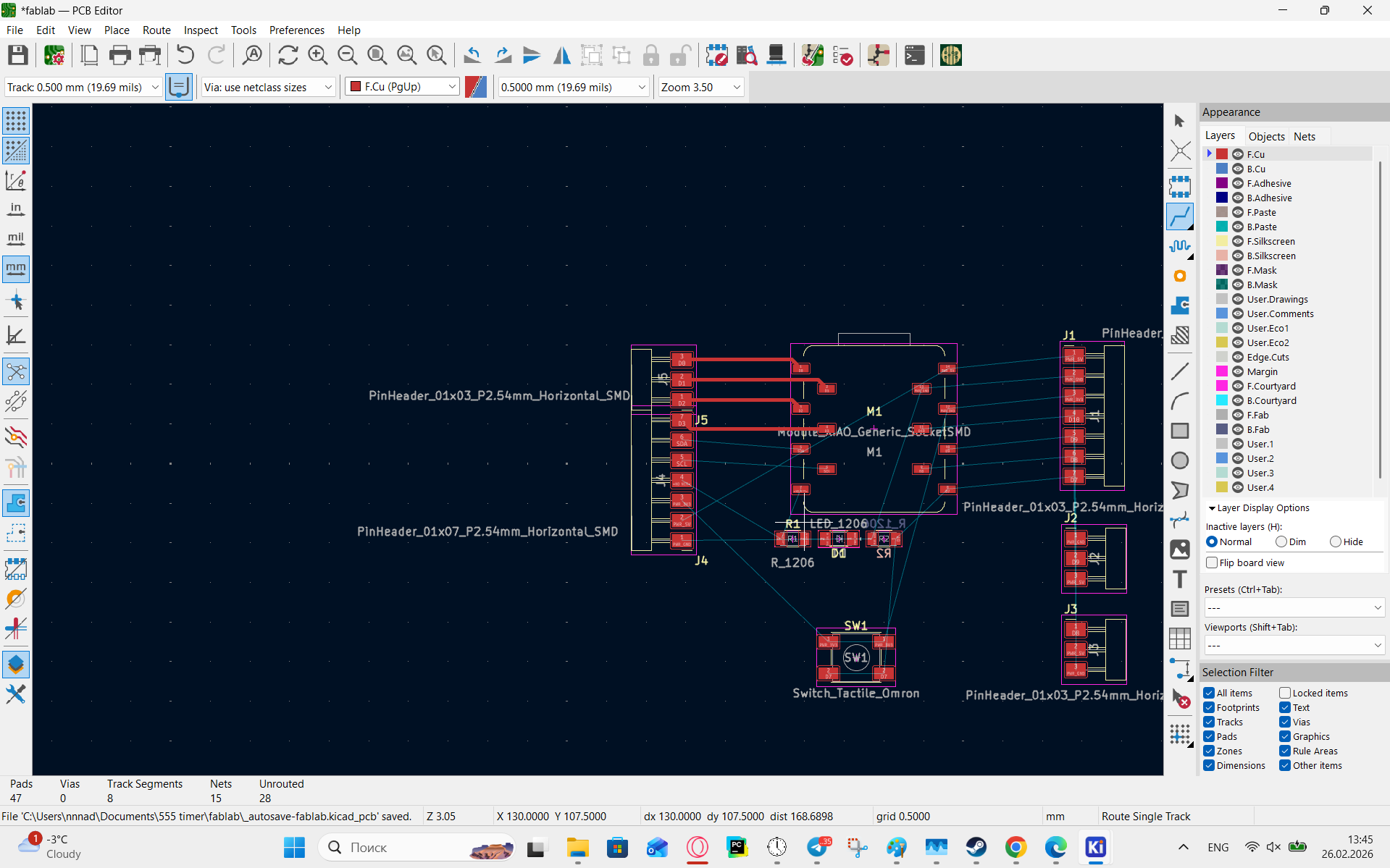
Task: Hide the B.Cu layer visibility
Action: click(1238, 169)
